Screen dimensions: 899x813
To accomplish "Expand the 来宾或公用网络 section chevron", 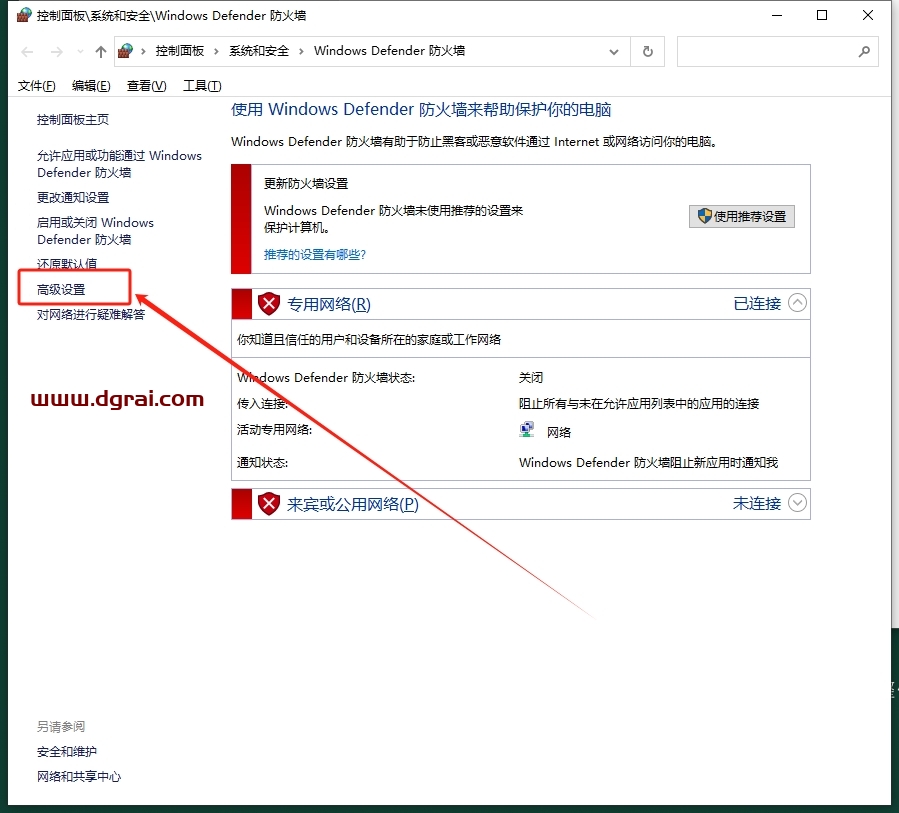I will point(797,503).
